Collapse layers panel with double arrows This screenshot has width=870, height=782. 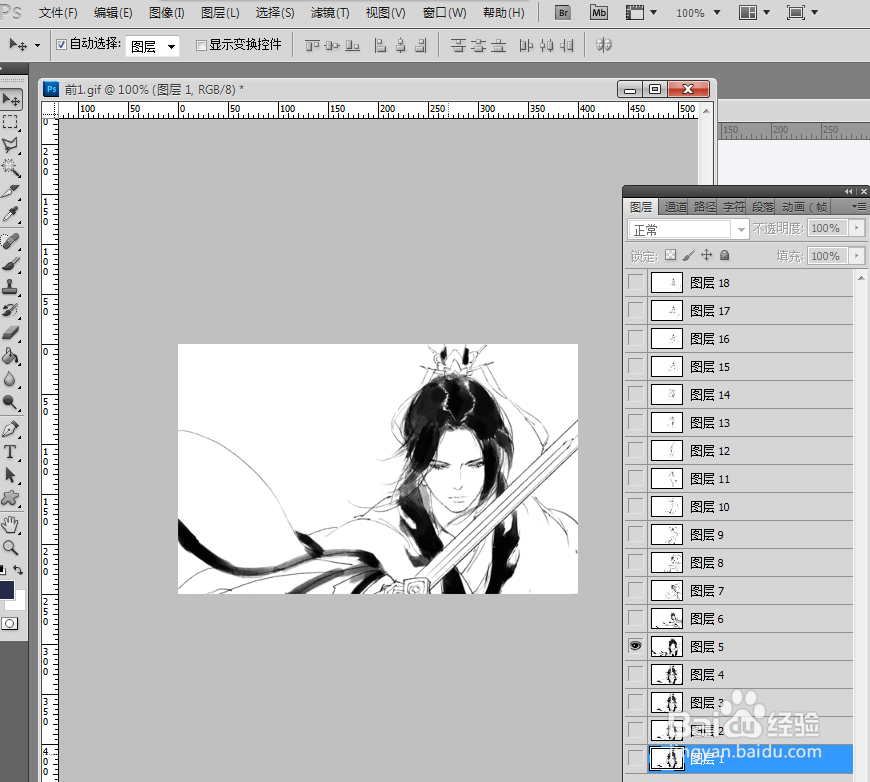848,191
